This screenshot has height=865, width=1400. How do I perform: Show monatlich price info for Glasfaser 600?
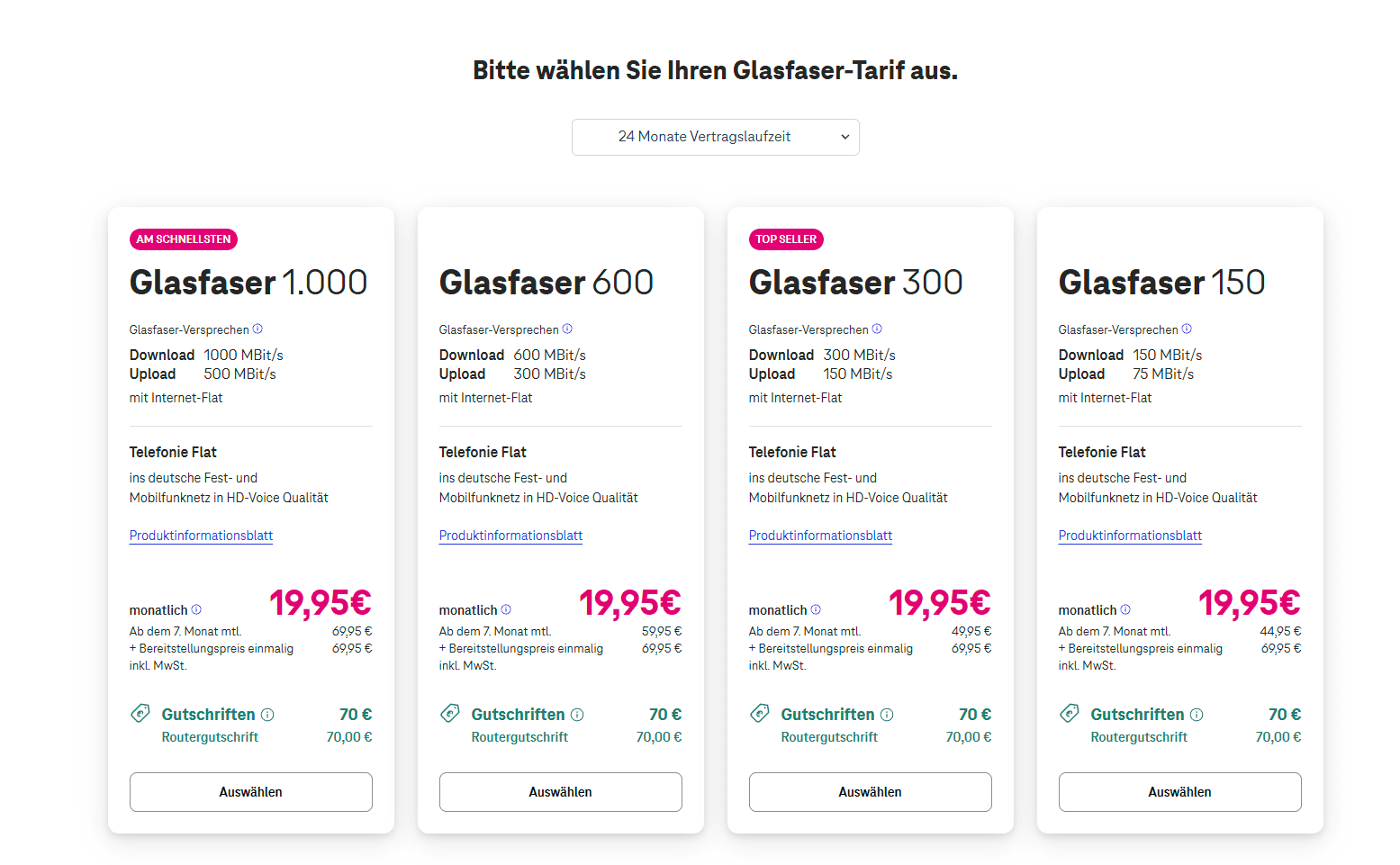click(x=506, y=609)
